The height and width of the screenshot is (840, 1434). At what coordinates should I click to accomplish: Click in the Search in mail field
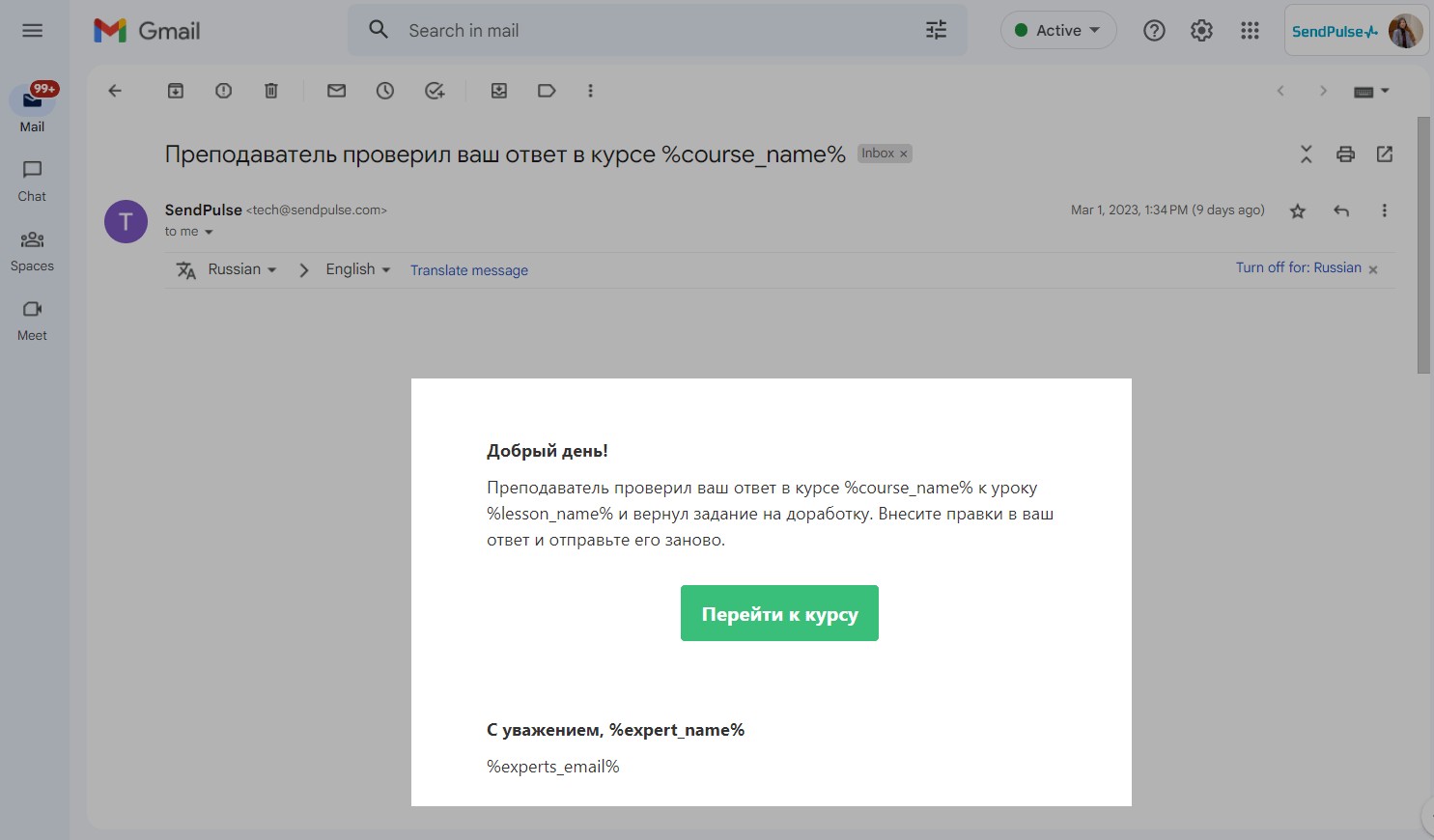[657, 31]
